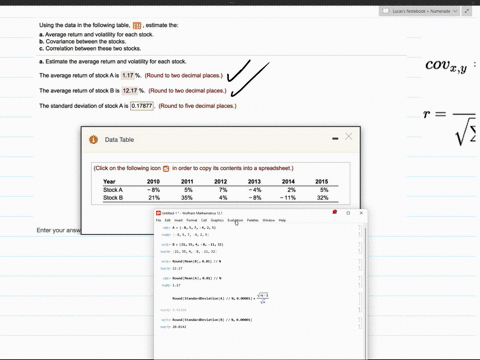Viewport: 480px width, 360px height.
Task: Click the input line B = {21, 35, 4, -8, -11, 32}
Action: point(198,245)
